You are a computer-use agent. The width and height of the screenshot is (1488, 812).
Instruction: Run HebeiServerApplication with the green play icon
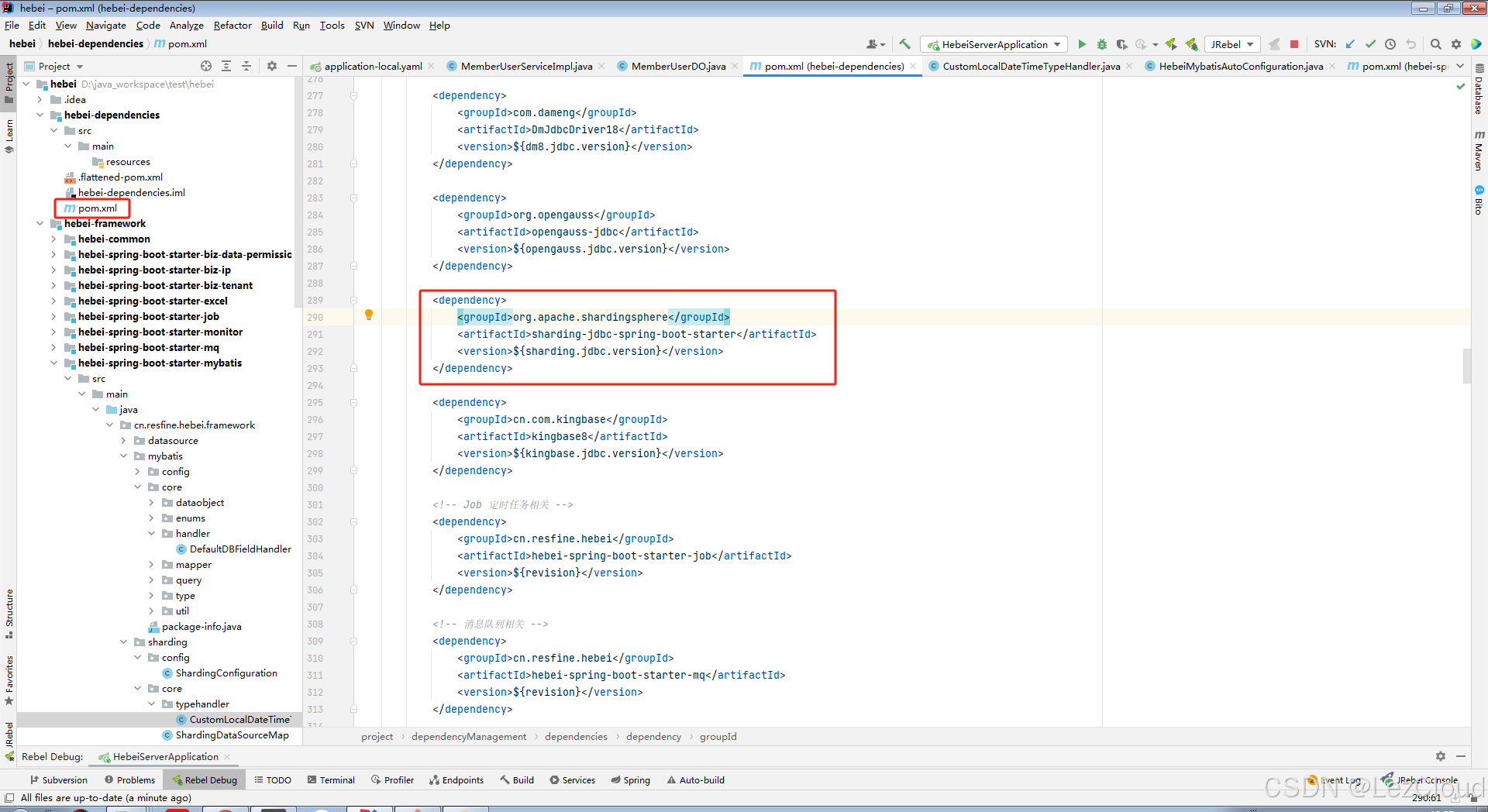(x=1082, y=44)
